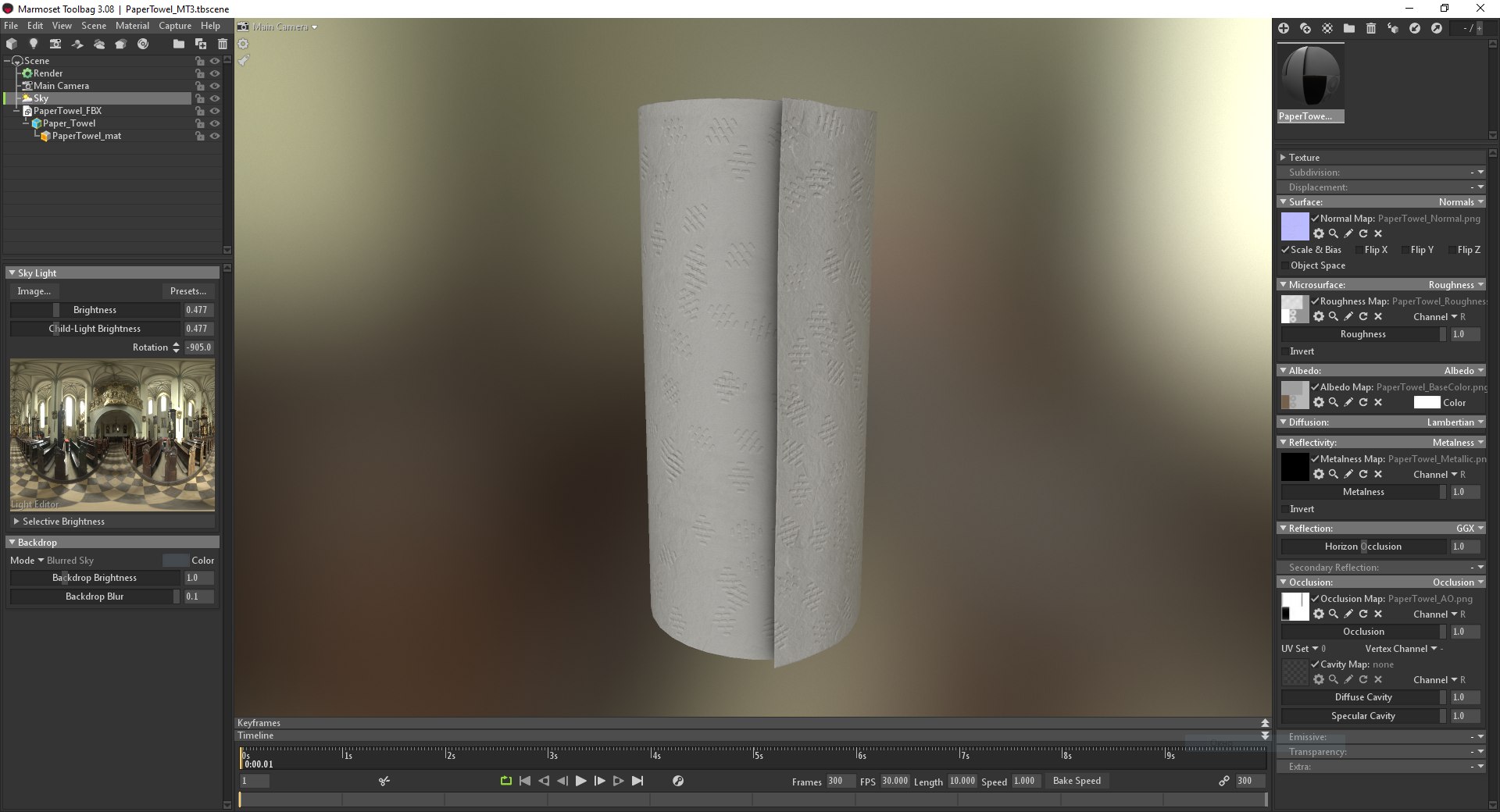Toggle the Scale & Bias checkbox

1285,250
